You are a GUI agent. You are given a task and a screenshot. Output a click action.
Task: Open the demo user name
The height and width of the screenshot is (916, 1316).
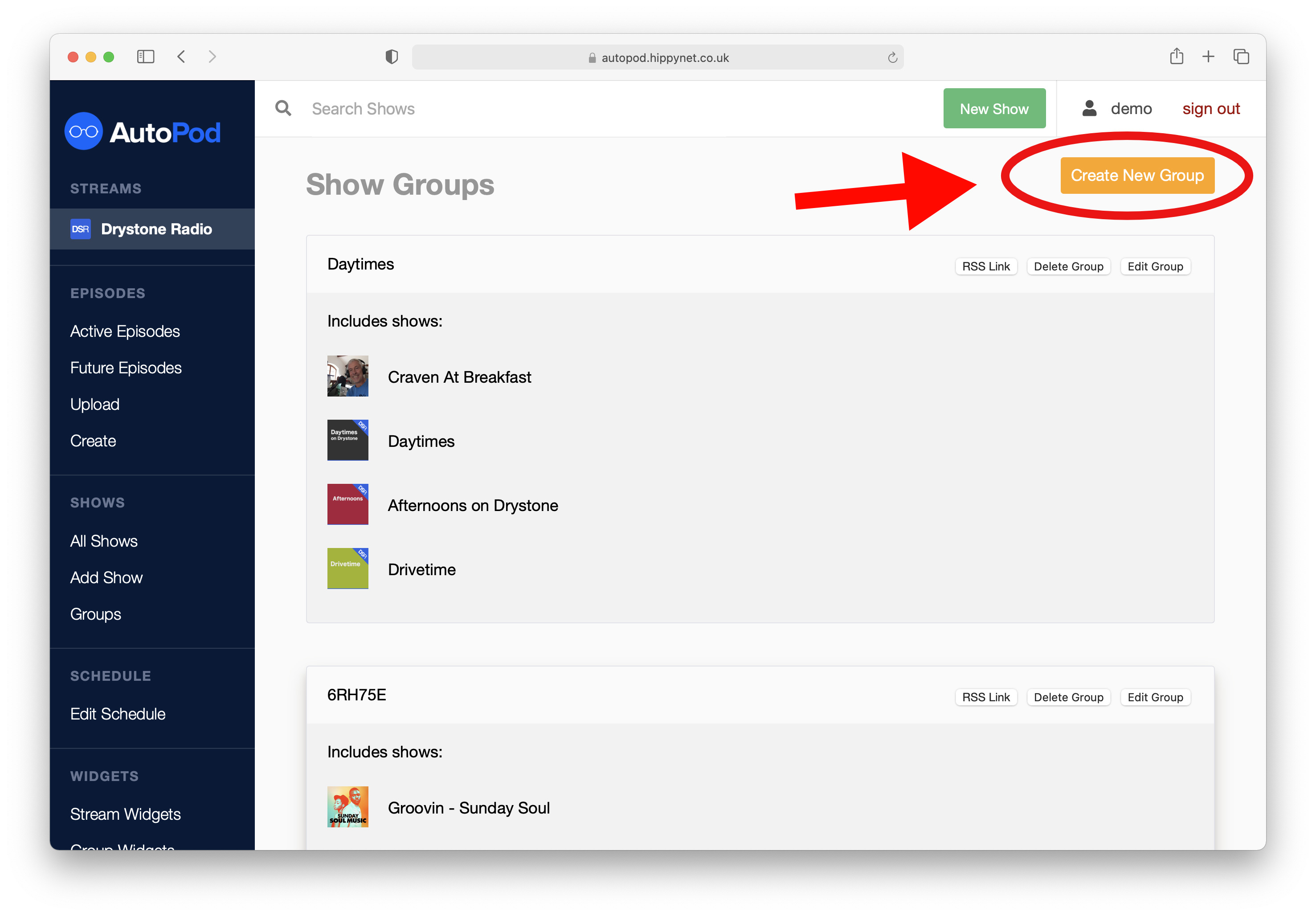(1131, 109)
